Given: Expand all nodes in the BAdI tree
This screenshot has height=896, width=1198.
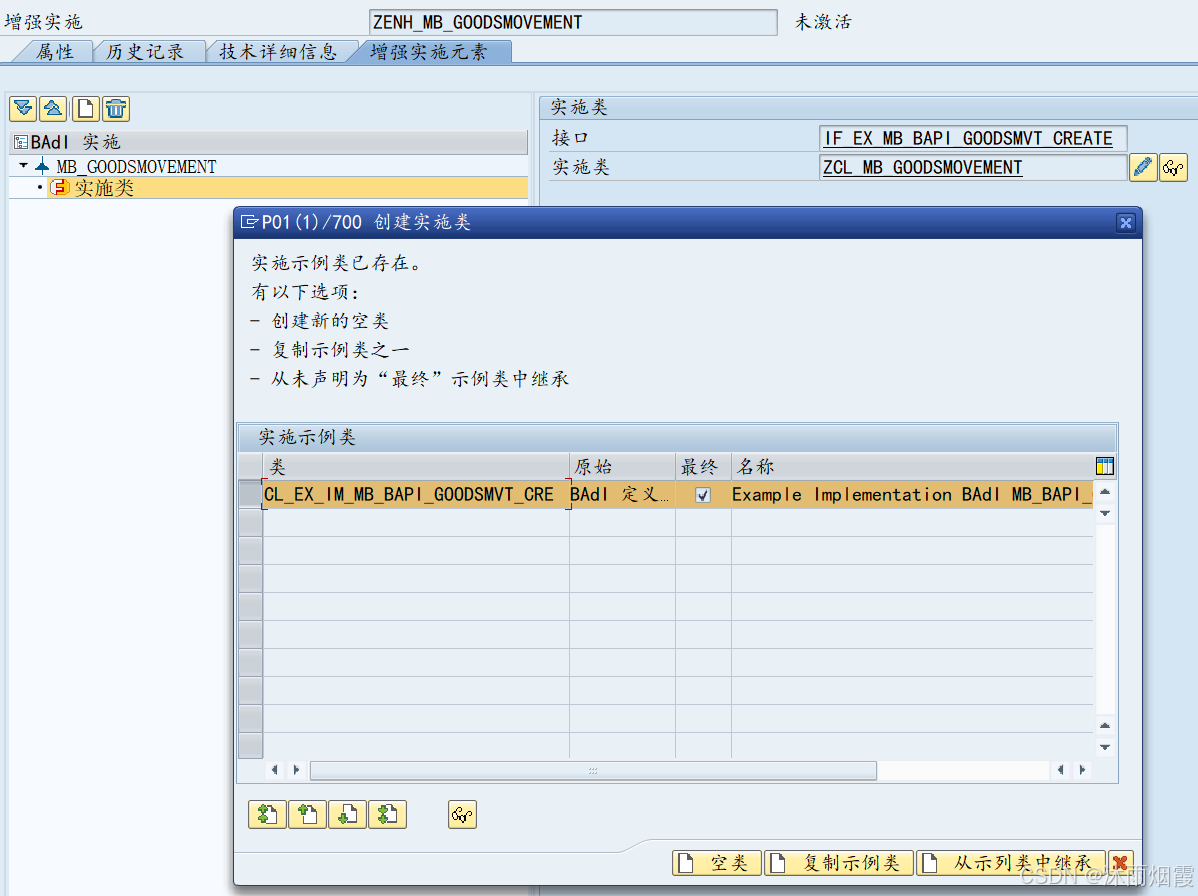Looking at the screenshot, I should [23, 108].
